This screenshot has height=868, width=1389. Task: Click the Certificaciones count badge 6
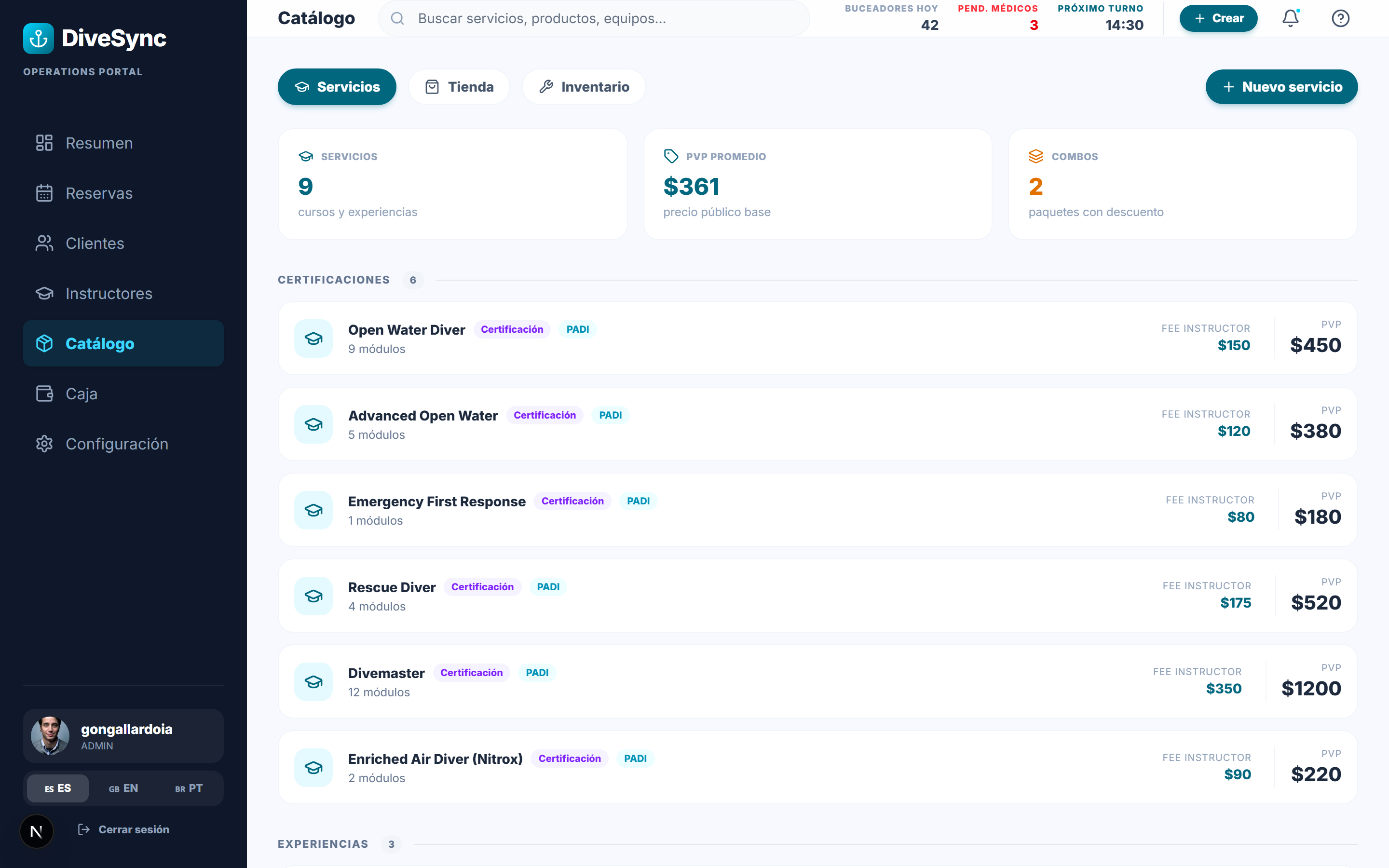pos(413,280)
